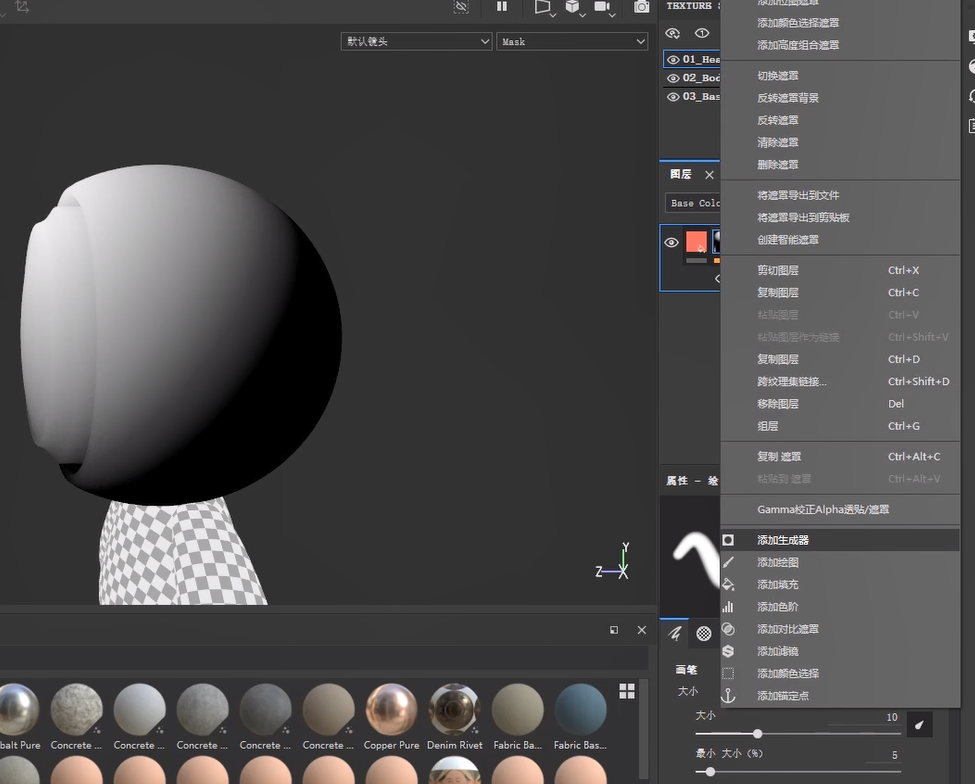Click the eye-with-arrow icon above texture sets
This screenshot has width=975, height=784.
[x=673, y=33]
